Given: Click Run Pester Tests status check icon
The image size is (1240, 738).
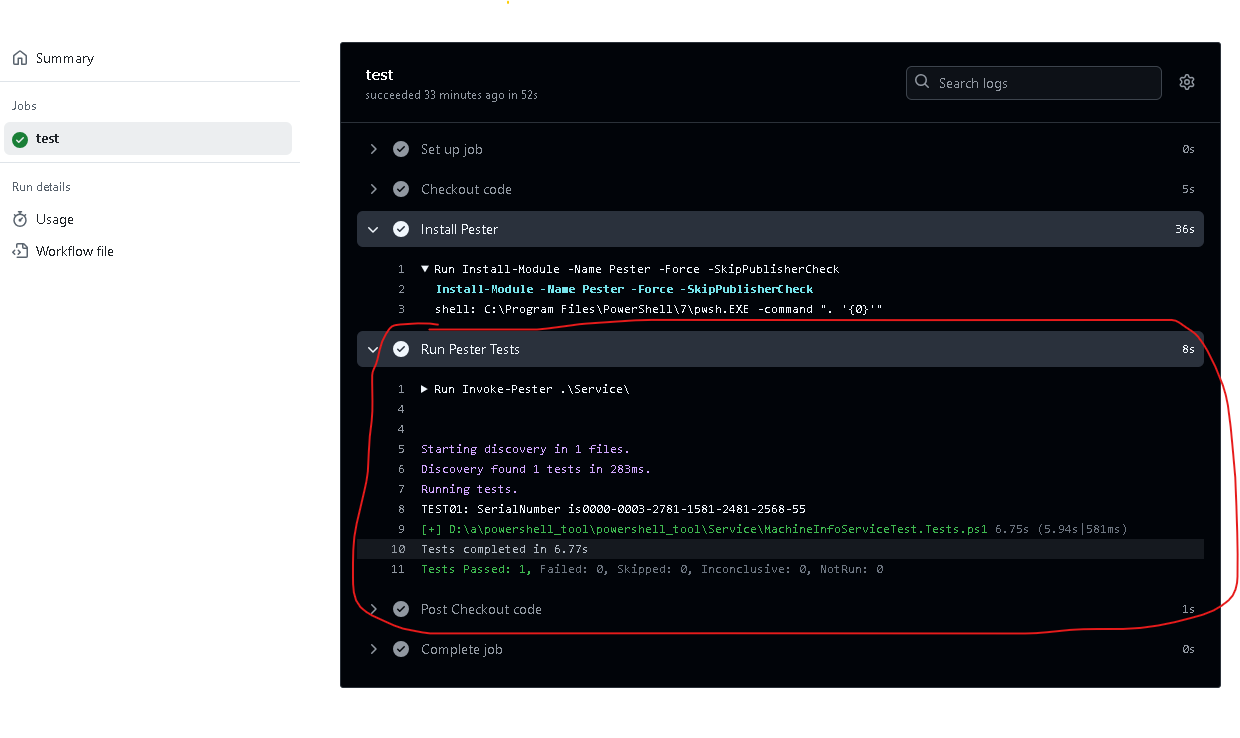Looking at the screenshot, I should click(401, 349).
